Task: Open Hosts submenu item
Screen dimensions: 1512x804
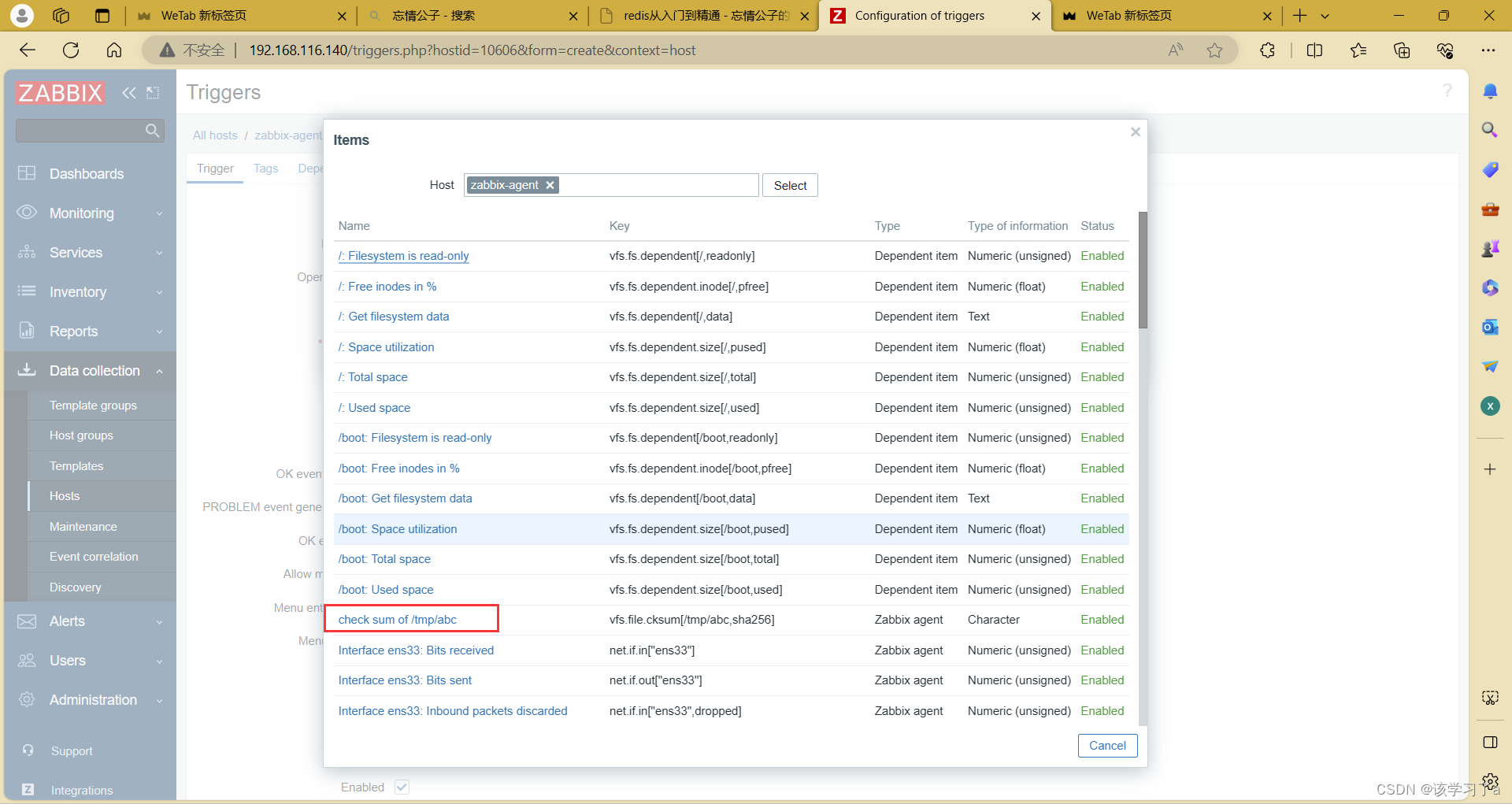Action: coord(65,496)
